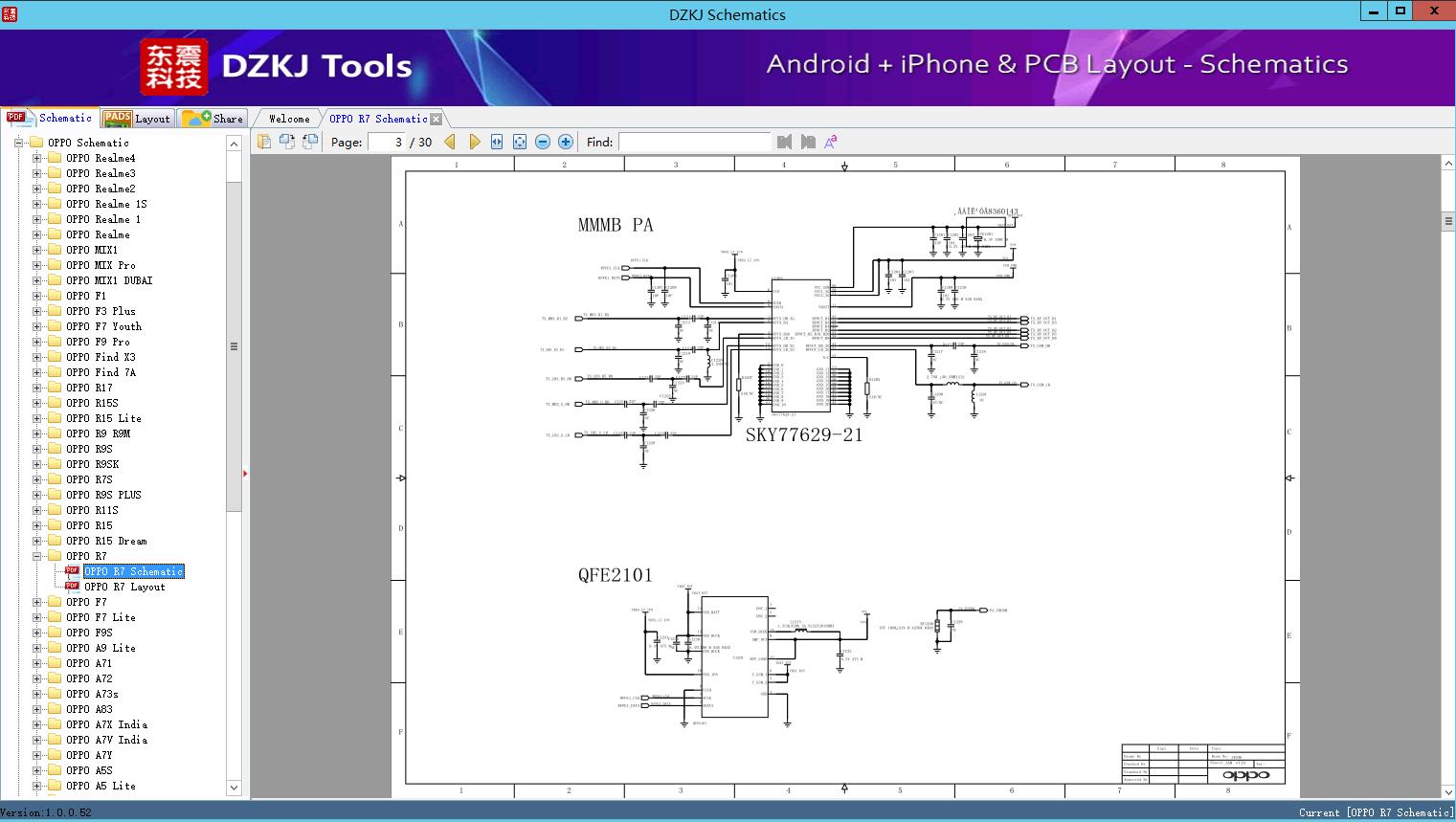Collapse the OPPO R7 folder
Image resolution: width=1456 pixels, height=822 pixels.
pyautogui.click(x=36, y=556)
